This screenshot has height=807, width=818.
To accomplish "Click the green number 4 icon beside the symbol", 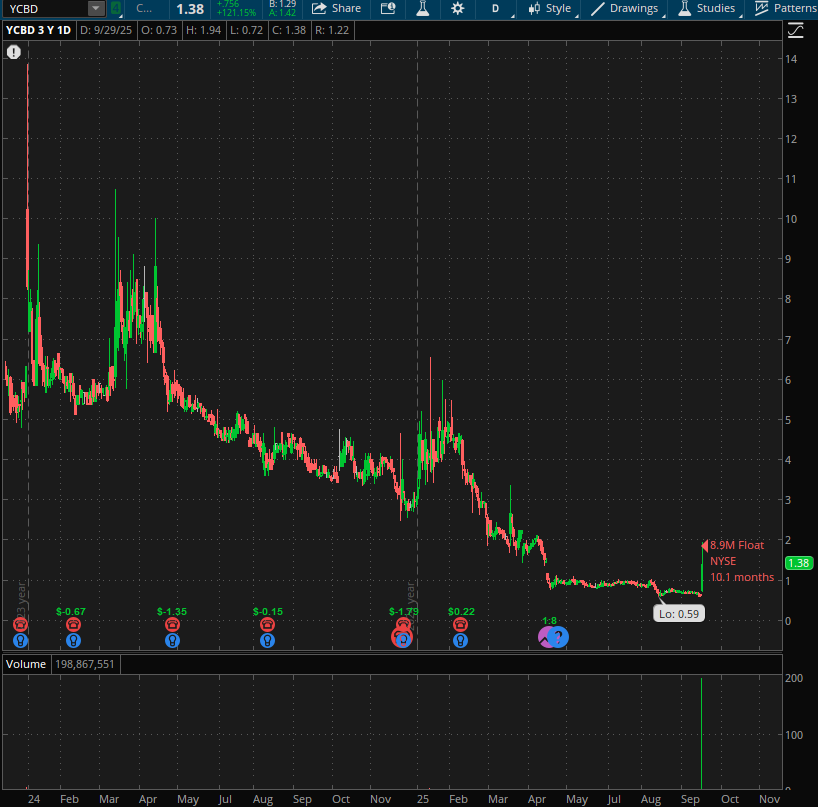I will (116, 8).
